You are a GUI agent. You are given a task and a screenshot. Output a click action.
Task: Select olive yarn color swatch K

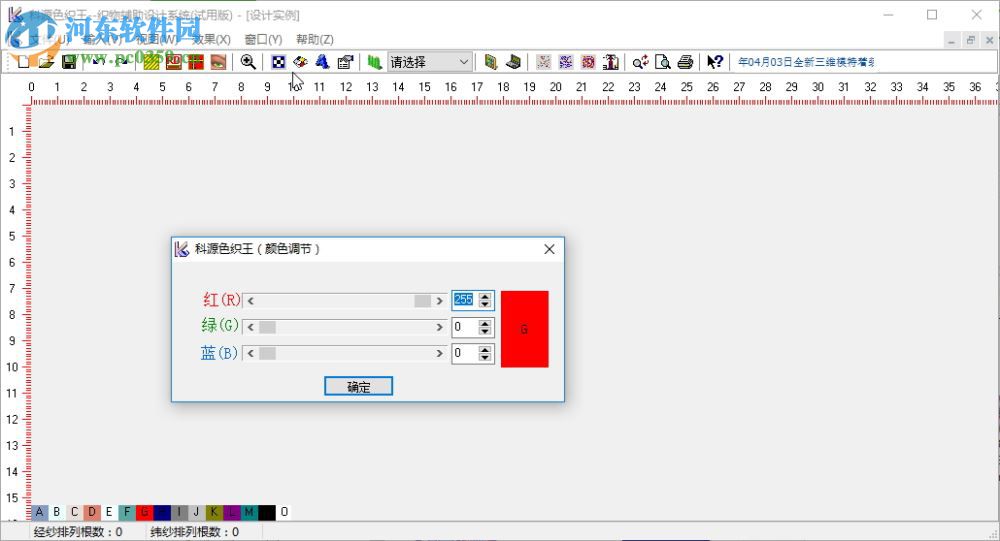coord(214,512)
